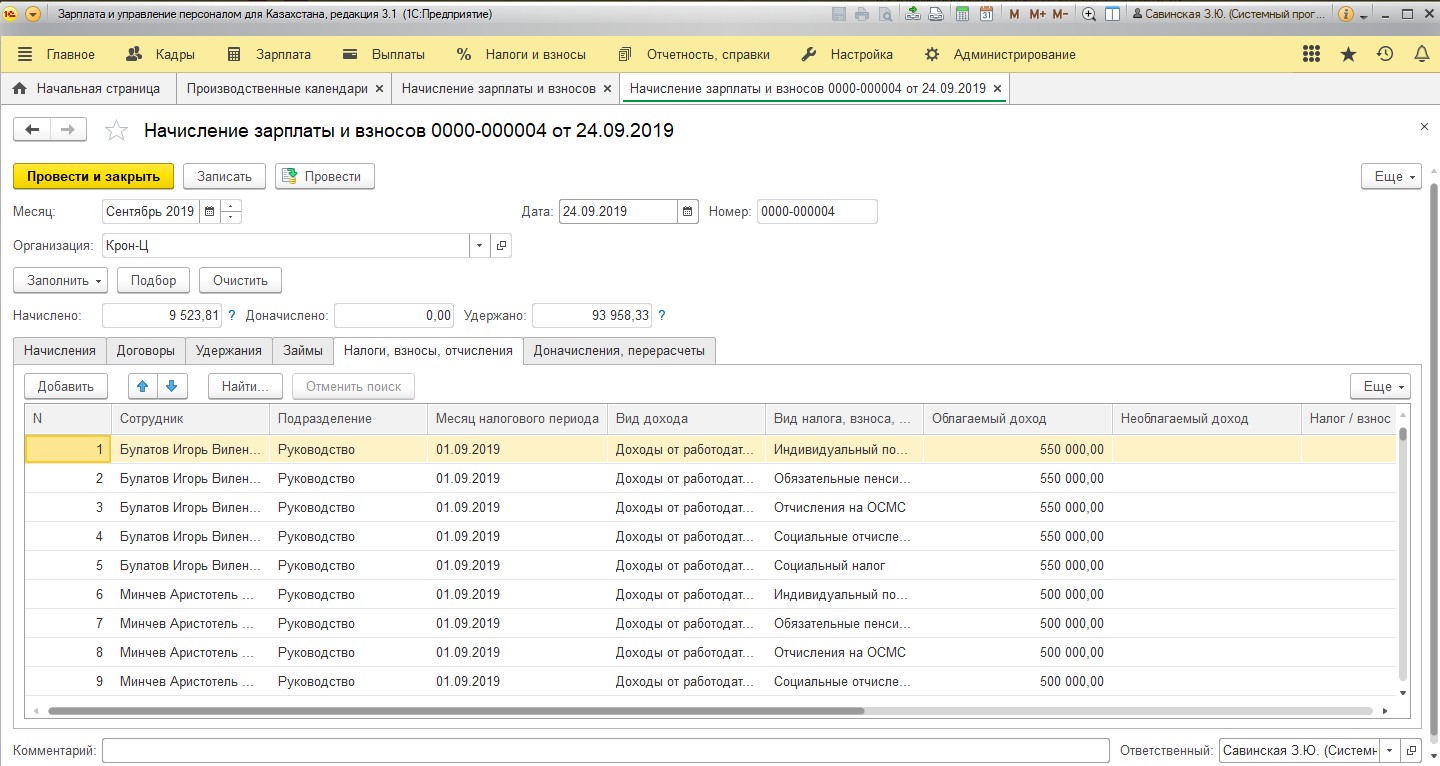The height and width of the screenshot is (766, 1440).
Task: Open the calendar icon in title toolbar
Action: pos(986,14)
